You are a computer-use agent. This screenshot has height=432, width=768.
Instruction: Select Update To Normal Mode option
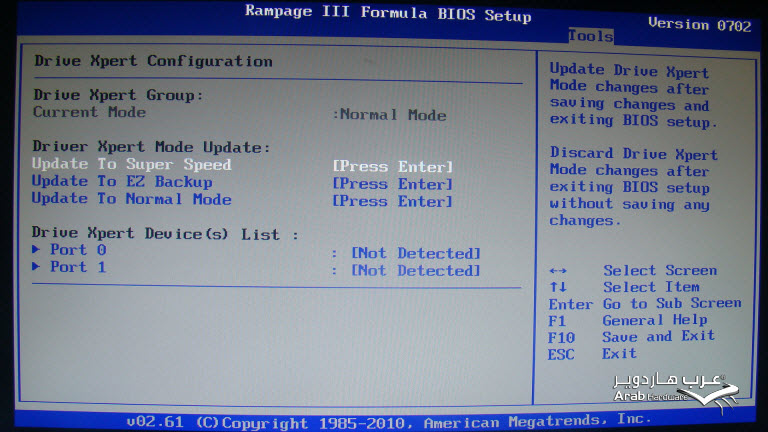[131, 199]
